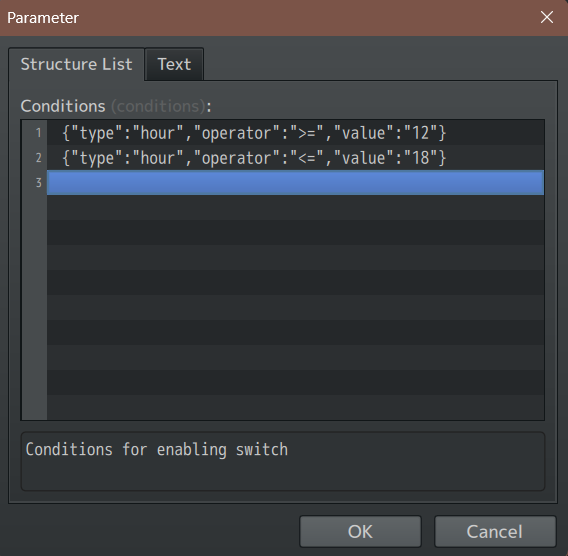This screenshot has height=556, width=568.
Task: Click the "value":"12" text in row 1
Action: pyautogui.click(x=385, y=133)
